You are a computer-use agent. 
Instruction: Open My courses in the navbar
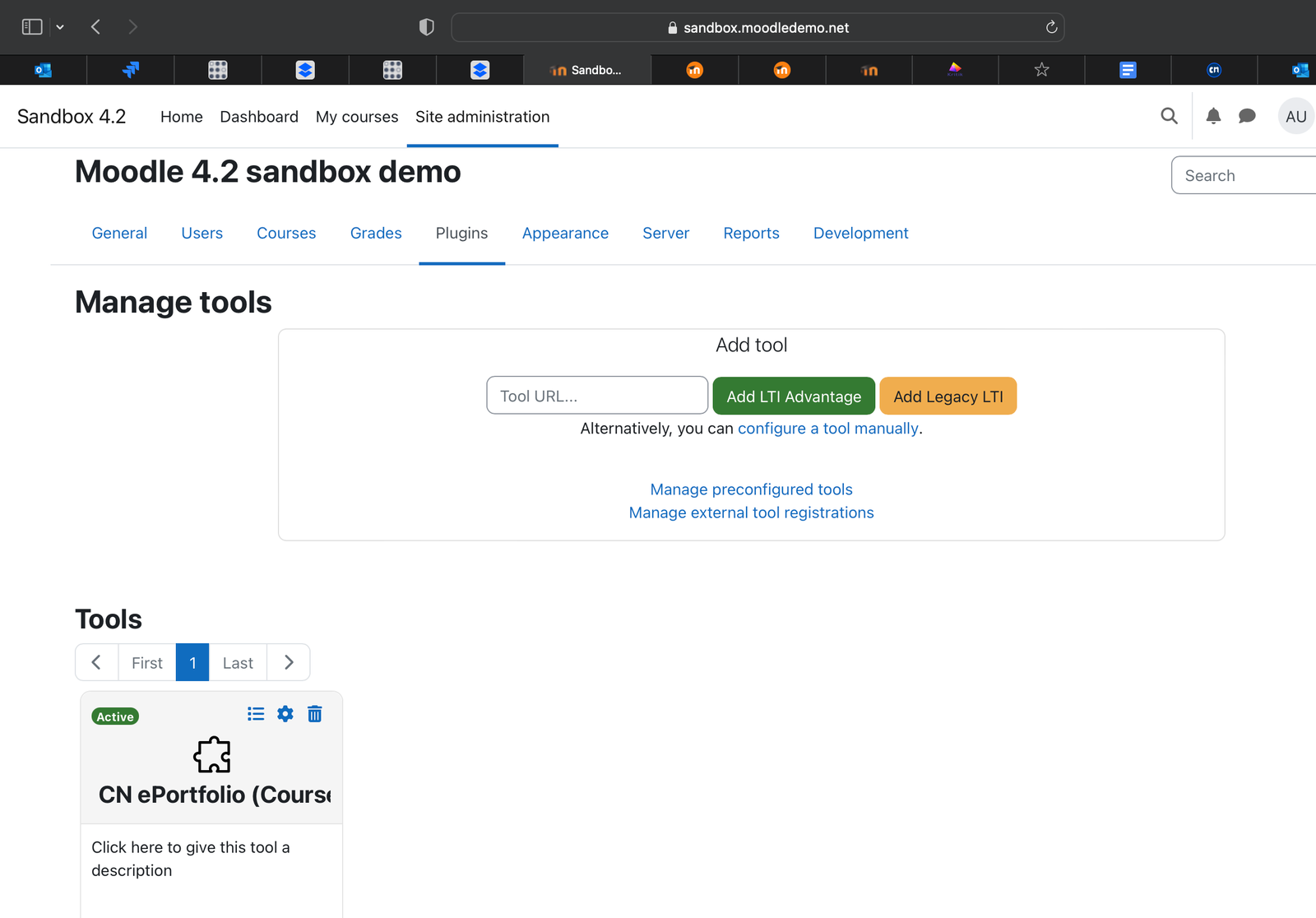click(357, 117)
